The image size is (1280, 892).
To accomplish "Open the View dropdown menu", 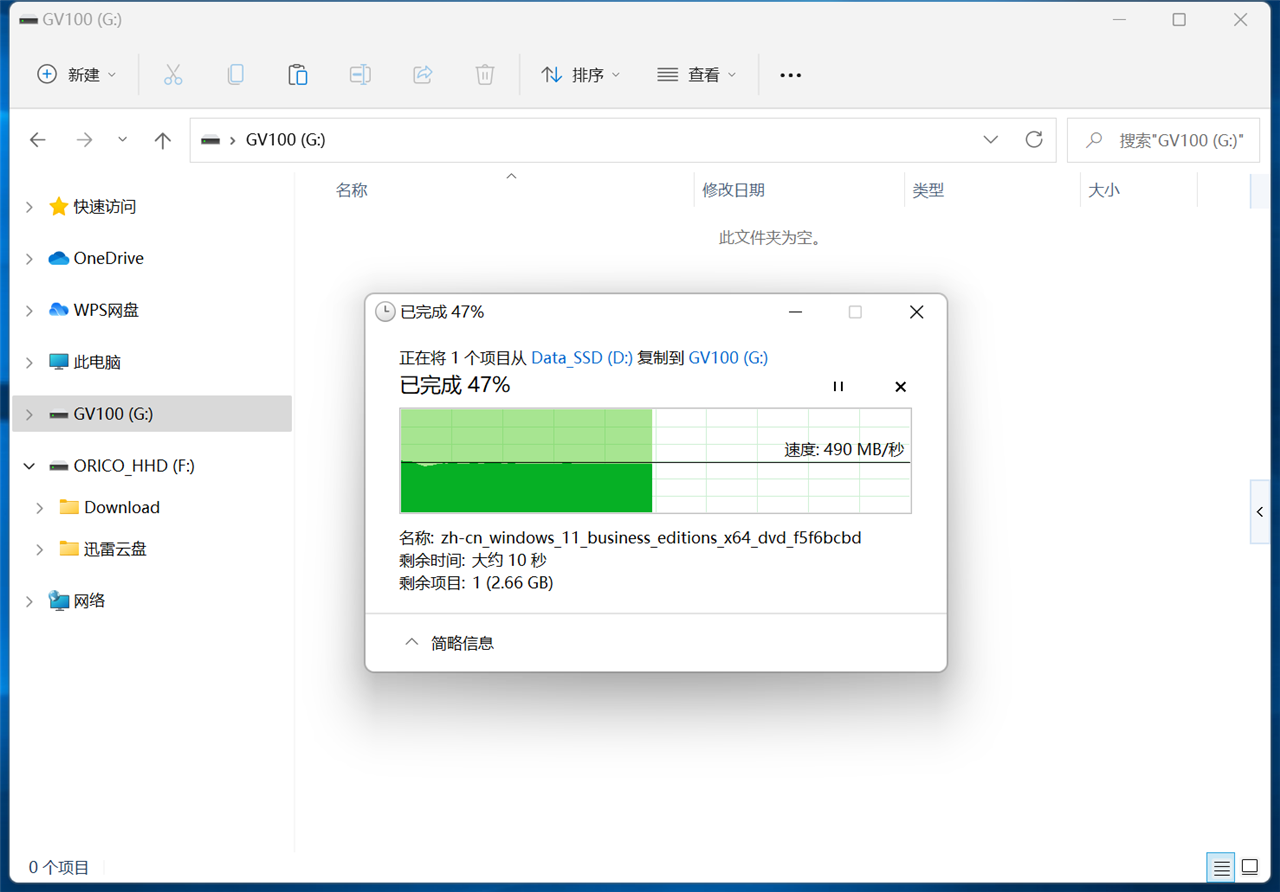I will [x=696, y=75].
